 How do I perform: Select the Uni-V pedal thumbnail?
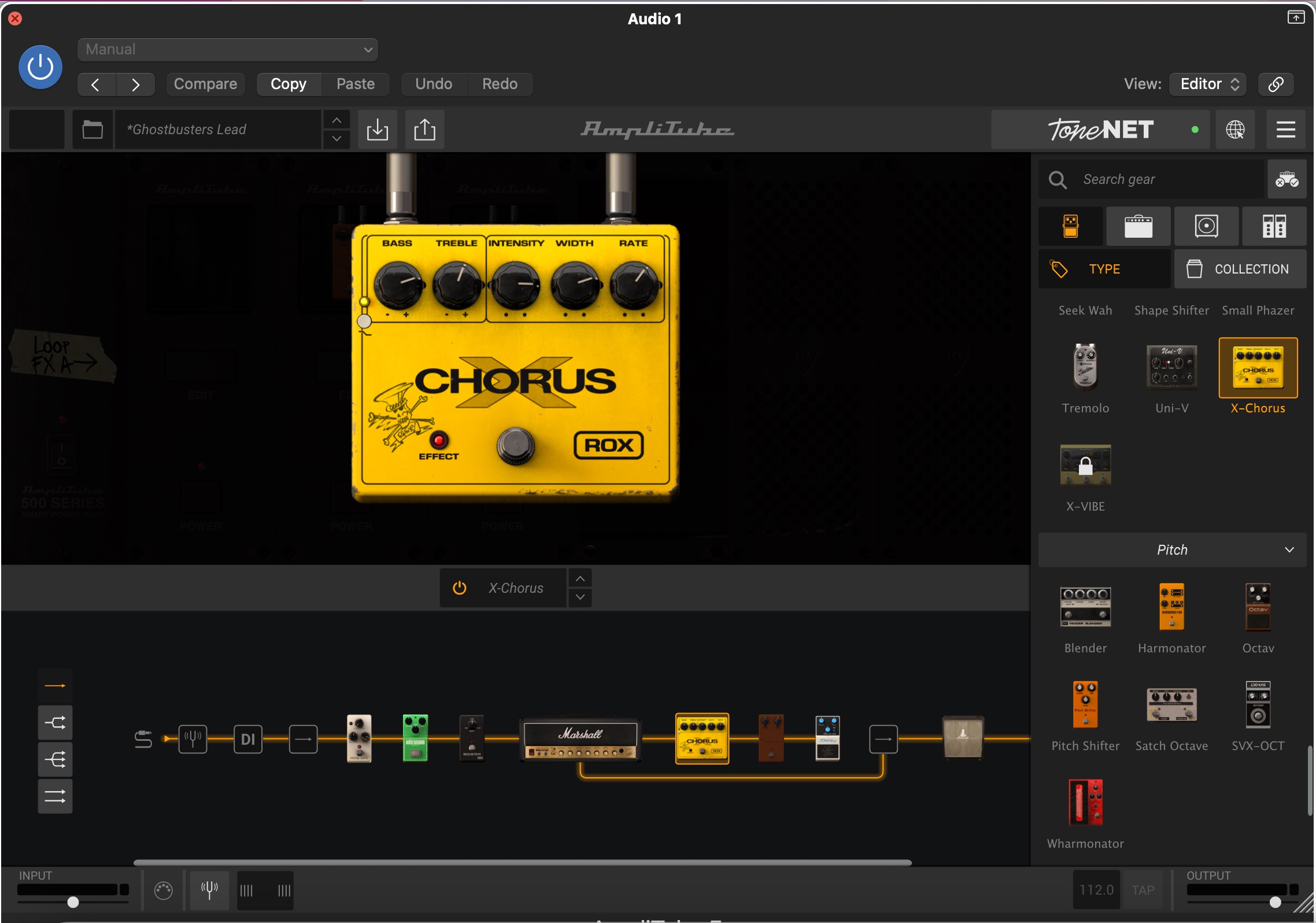pos(1171,368)
